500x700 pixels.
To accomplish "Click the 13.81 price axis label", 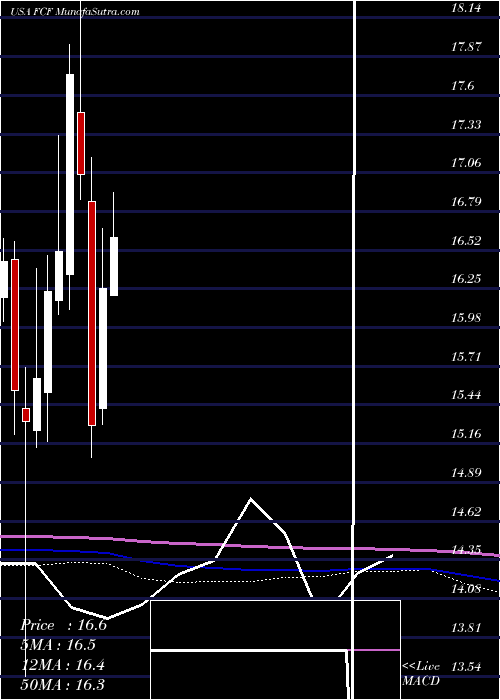I will pos(466,628).
